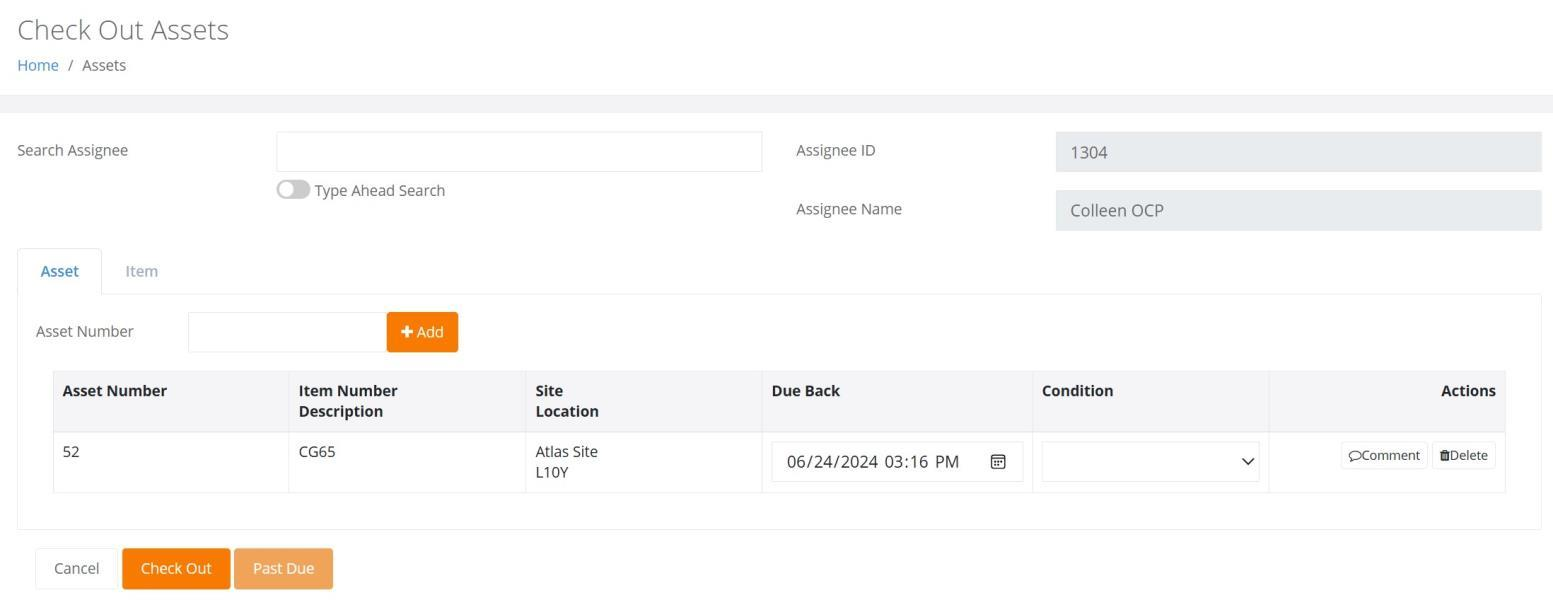Image resolution: width=1553 pixels, height=600 pixels.
Task: Focus the Asset Number input field
Action: click(x=287, y=332)
